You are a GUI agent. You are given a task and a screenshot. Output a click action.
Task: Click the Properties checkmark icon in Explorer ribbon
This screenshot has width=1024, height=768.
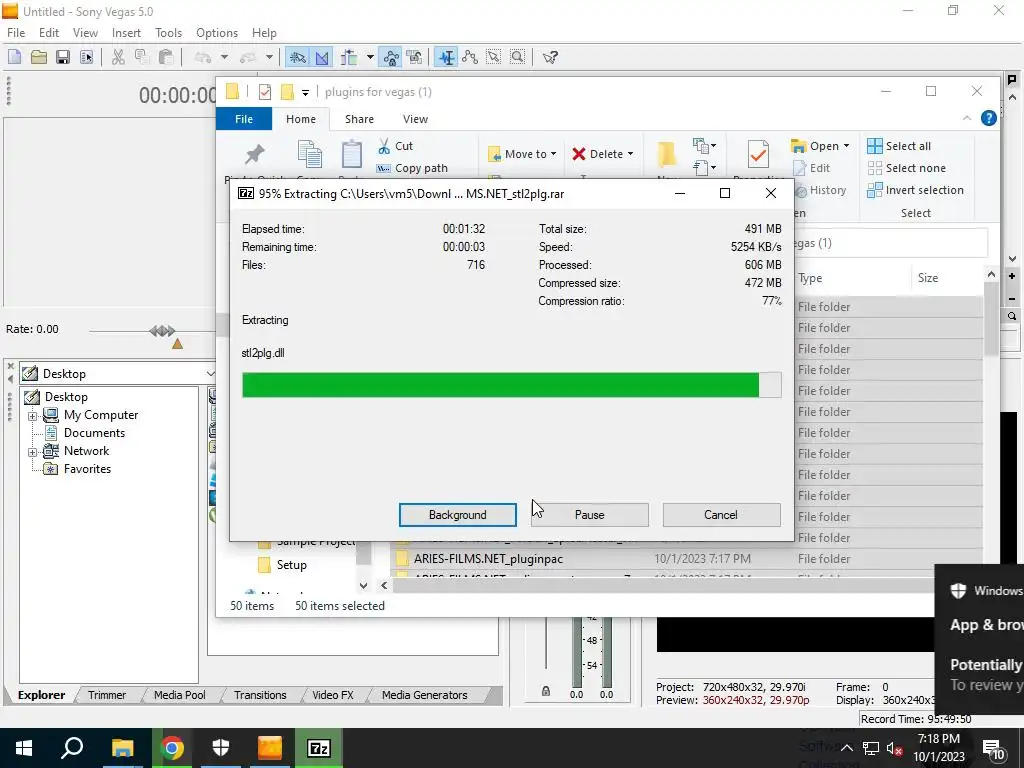[758, 155]
